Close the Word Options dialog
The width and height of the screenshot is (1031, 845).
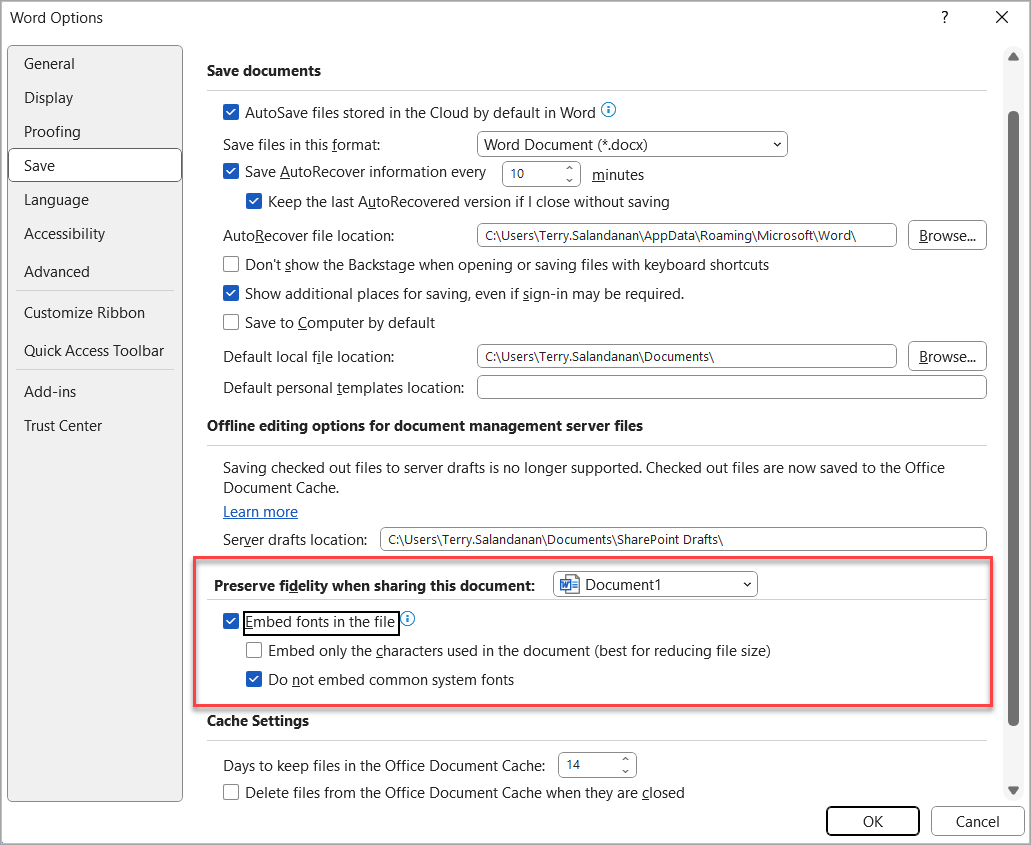tap(1002, 18)
